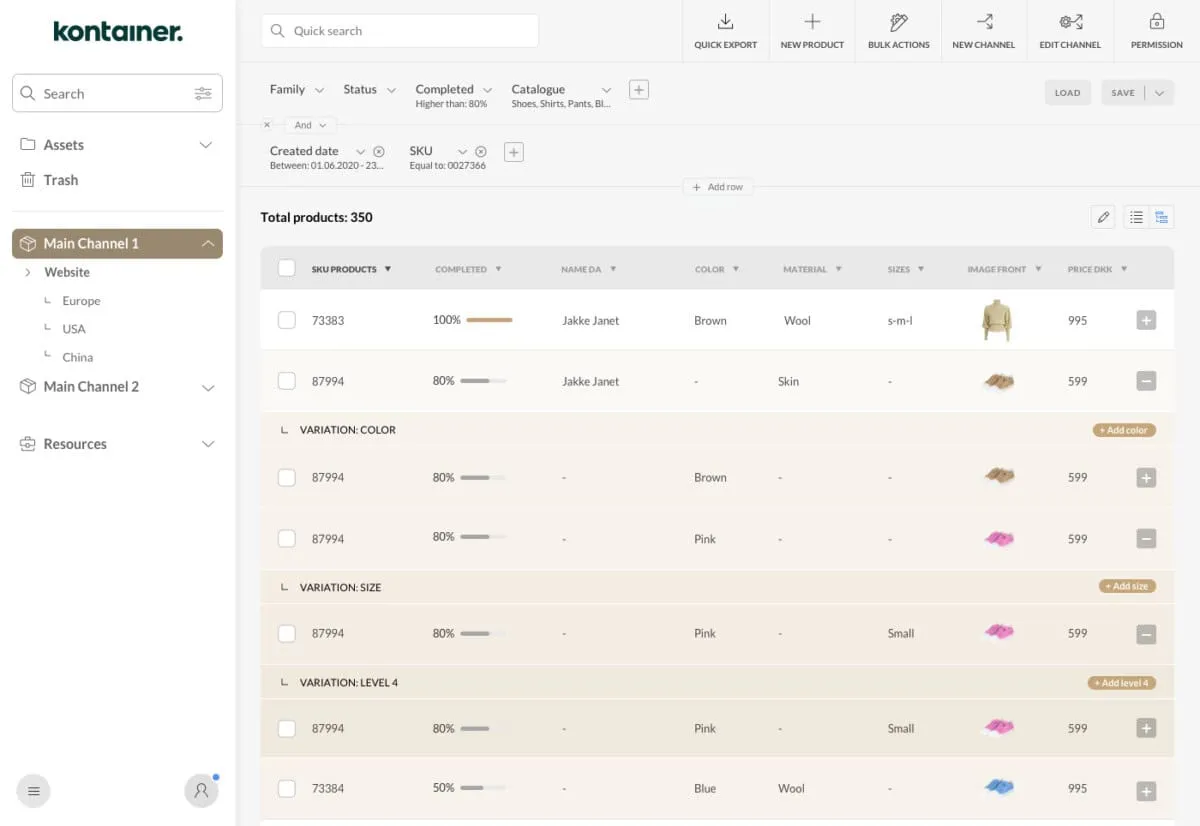Expand the Assets section chevron
The height and width of the screenshot is (826, 1200).
206,145
